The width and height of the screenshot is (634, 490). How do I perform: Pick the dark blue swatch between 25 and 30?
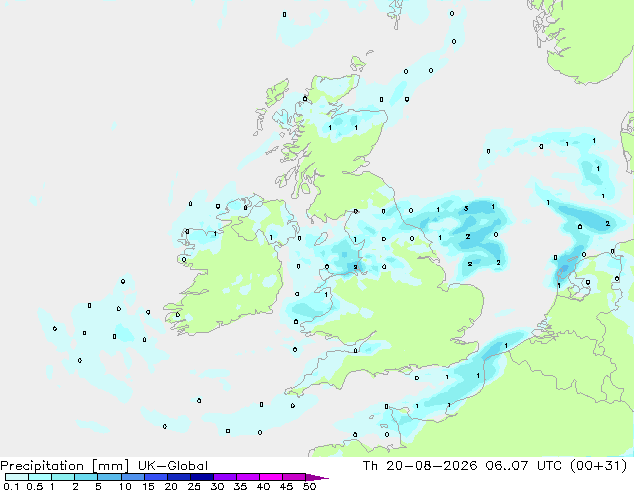(x=202, y=477)
